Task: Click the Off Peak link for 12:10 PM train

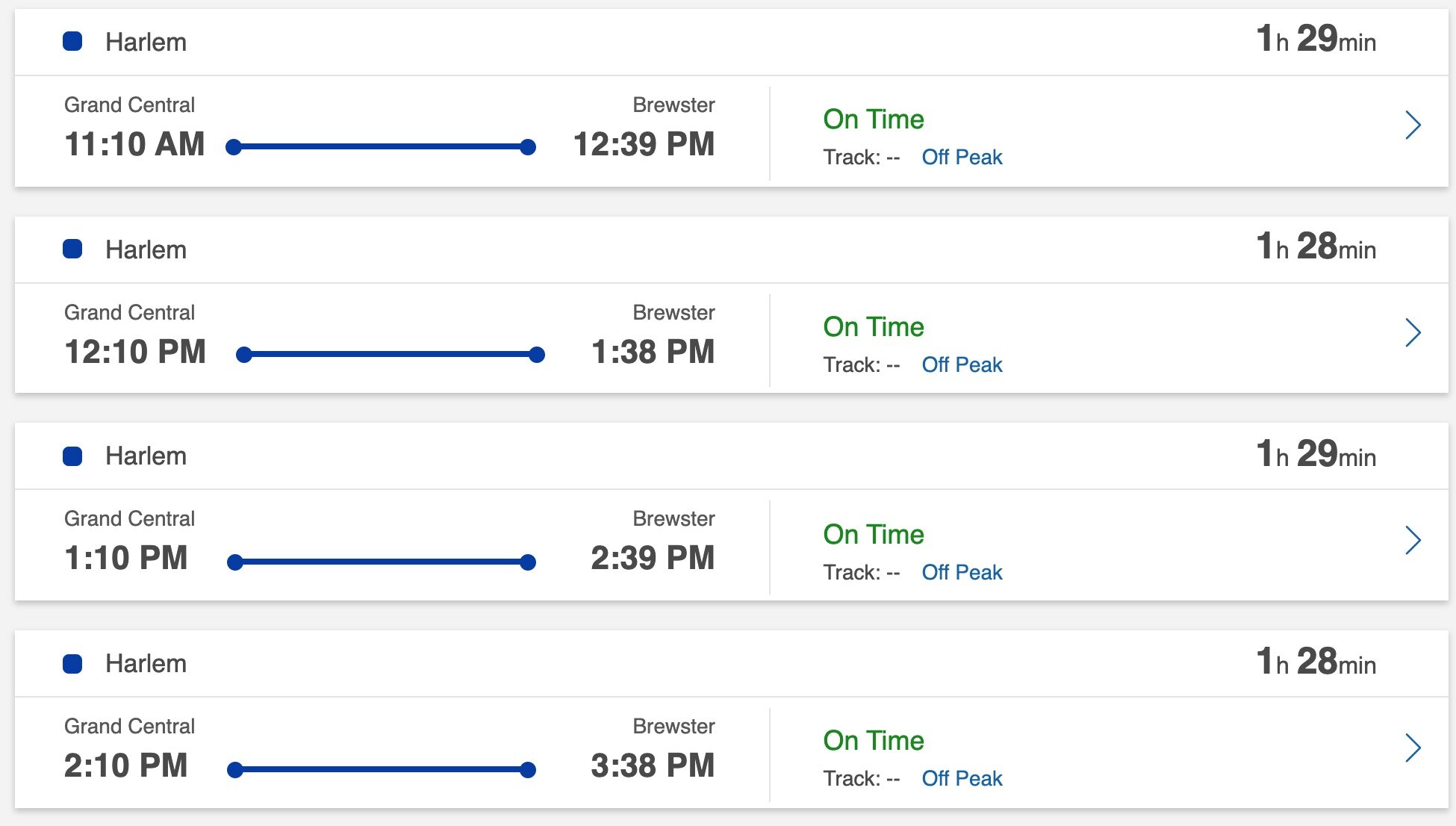Action: [962, 364]
